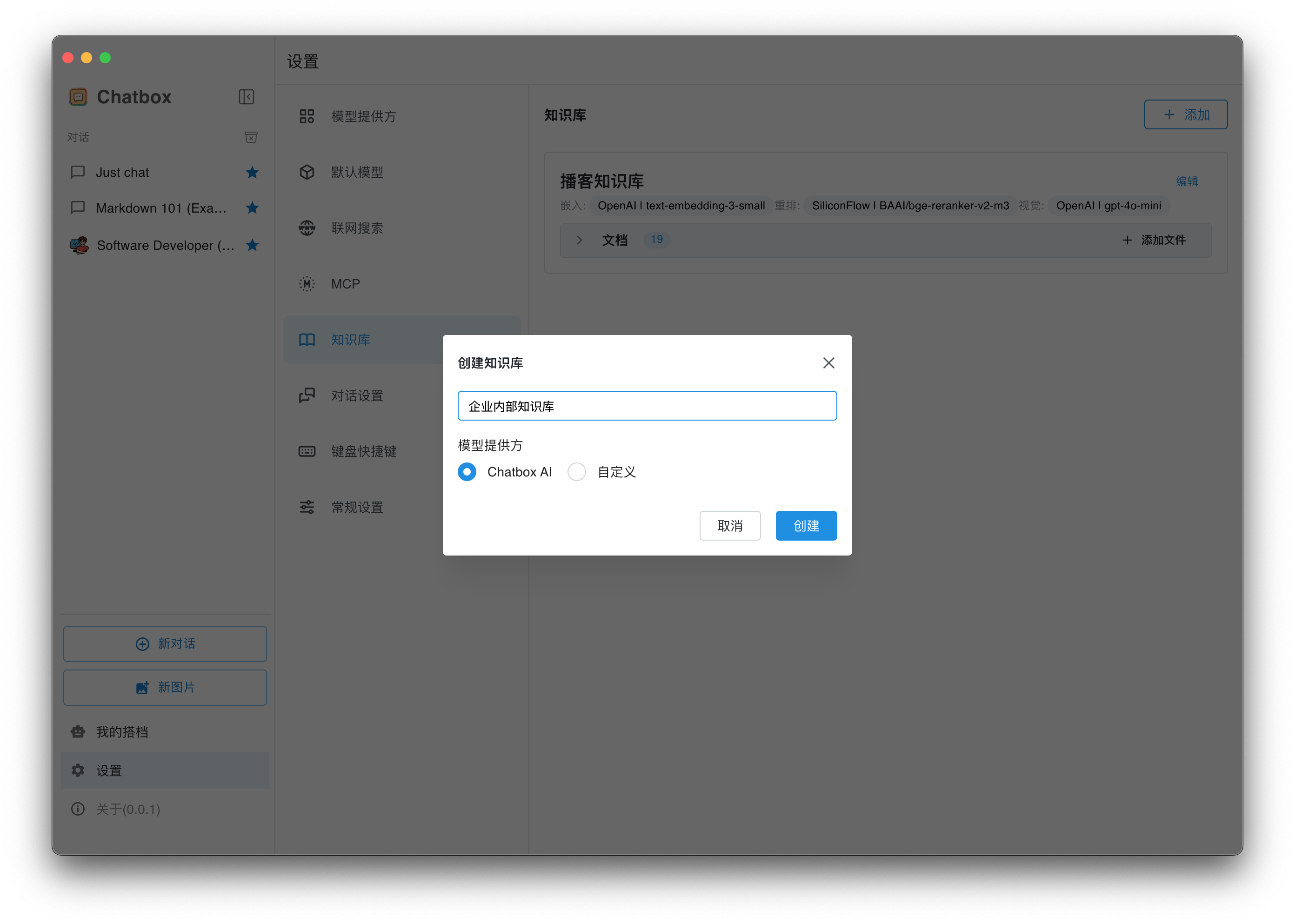Click the Just chat bubble icon

[x=78, y=172]
